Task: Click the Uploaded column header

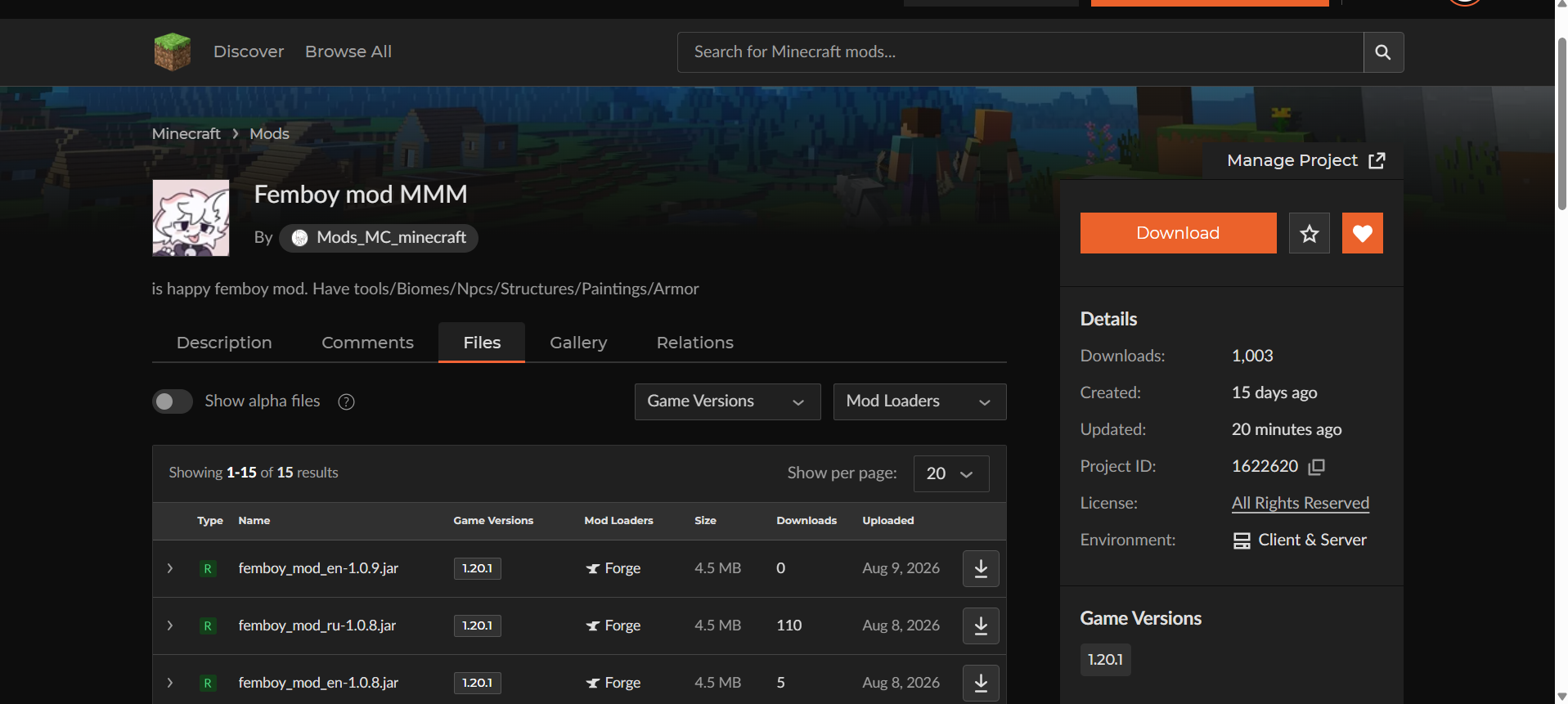Action: [x=888, y=521]
